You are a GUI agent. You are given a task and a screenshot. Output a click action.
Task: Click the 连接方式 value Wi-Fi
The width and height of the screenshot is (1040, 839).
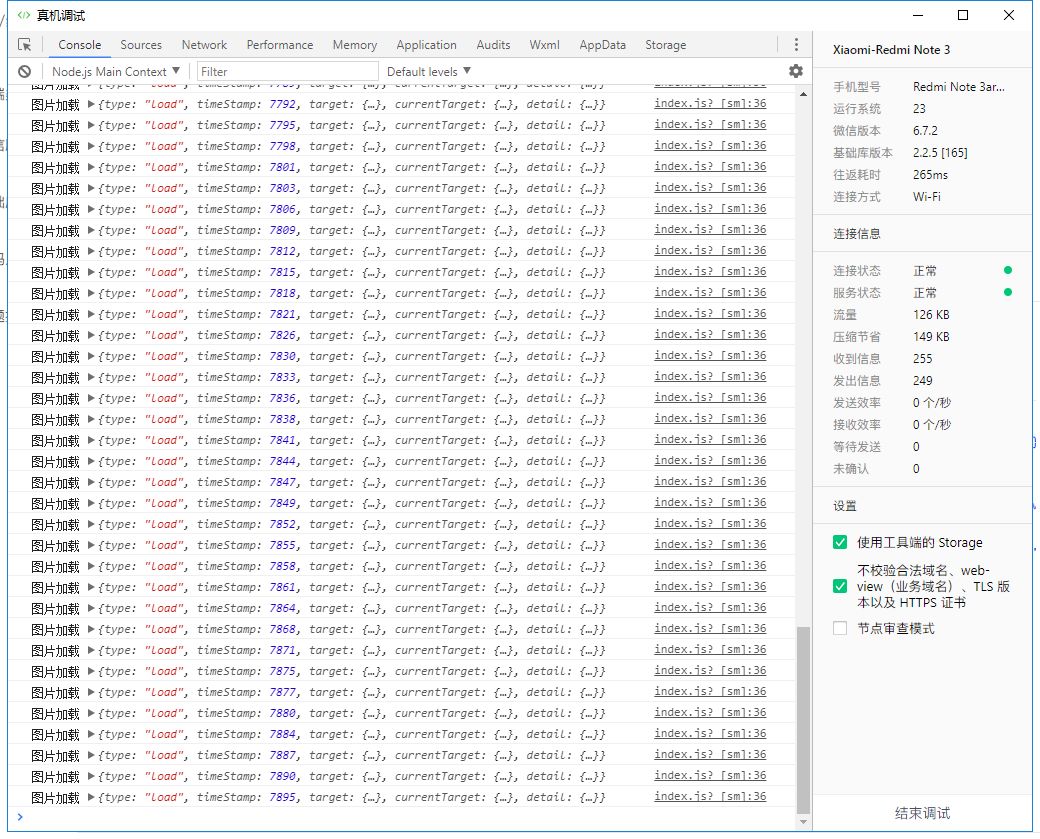point(927,196)
